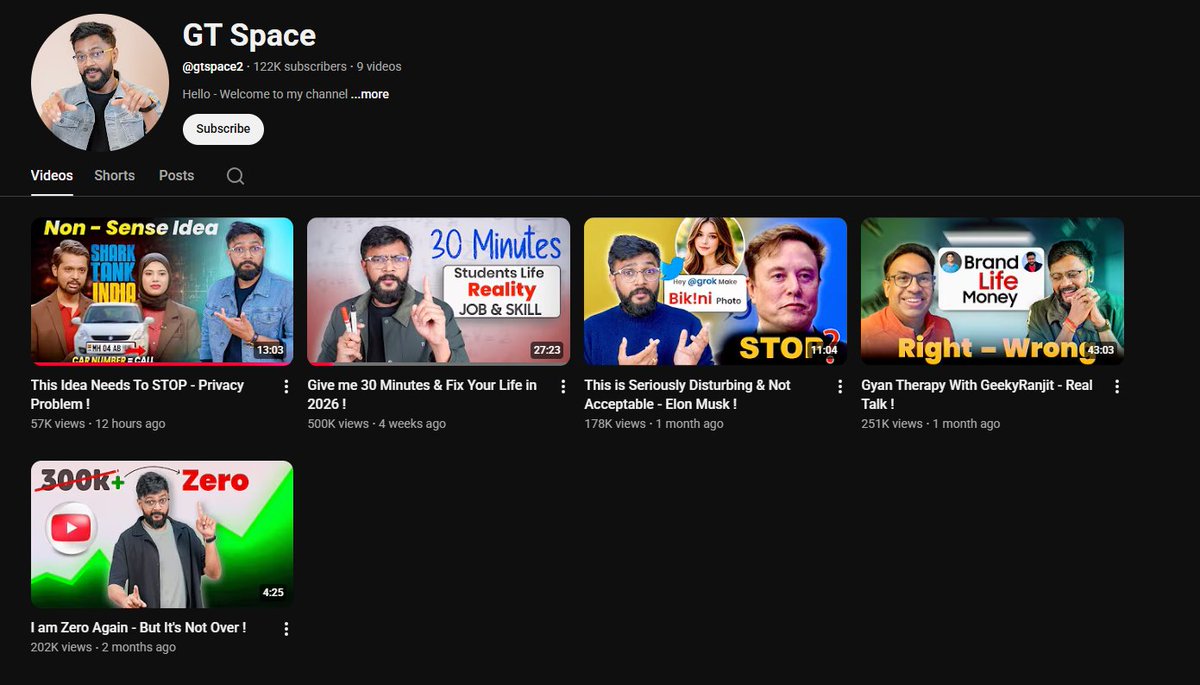The width and height of the screenshot is (1200, 685).
Task: Open options menu for 'I am Zero Again' video
Action: coord(286,629)
